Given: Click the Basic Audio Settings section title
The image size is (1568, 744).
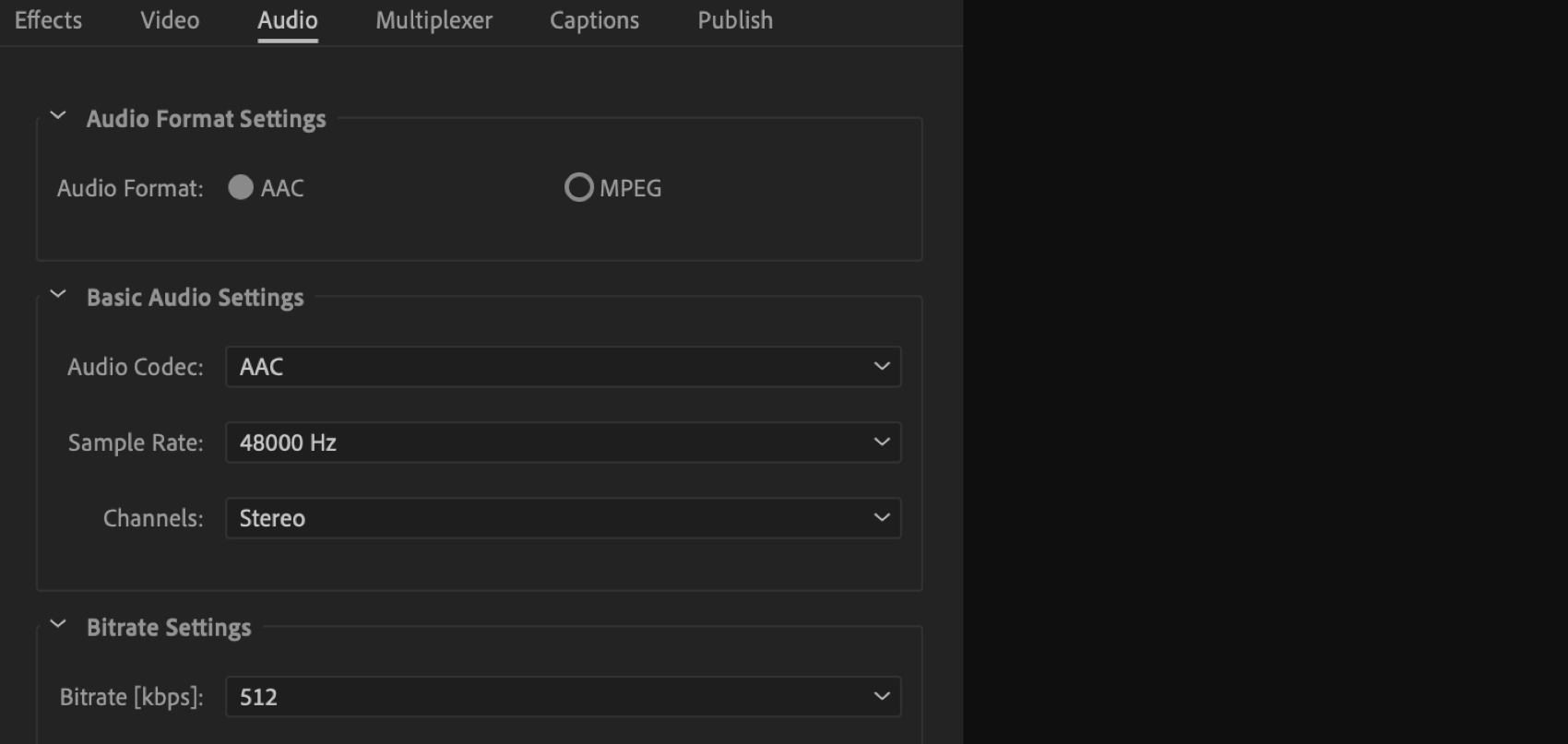Looking at the screenshot, I should click(195, 298).
